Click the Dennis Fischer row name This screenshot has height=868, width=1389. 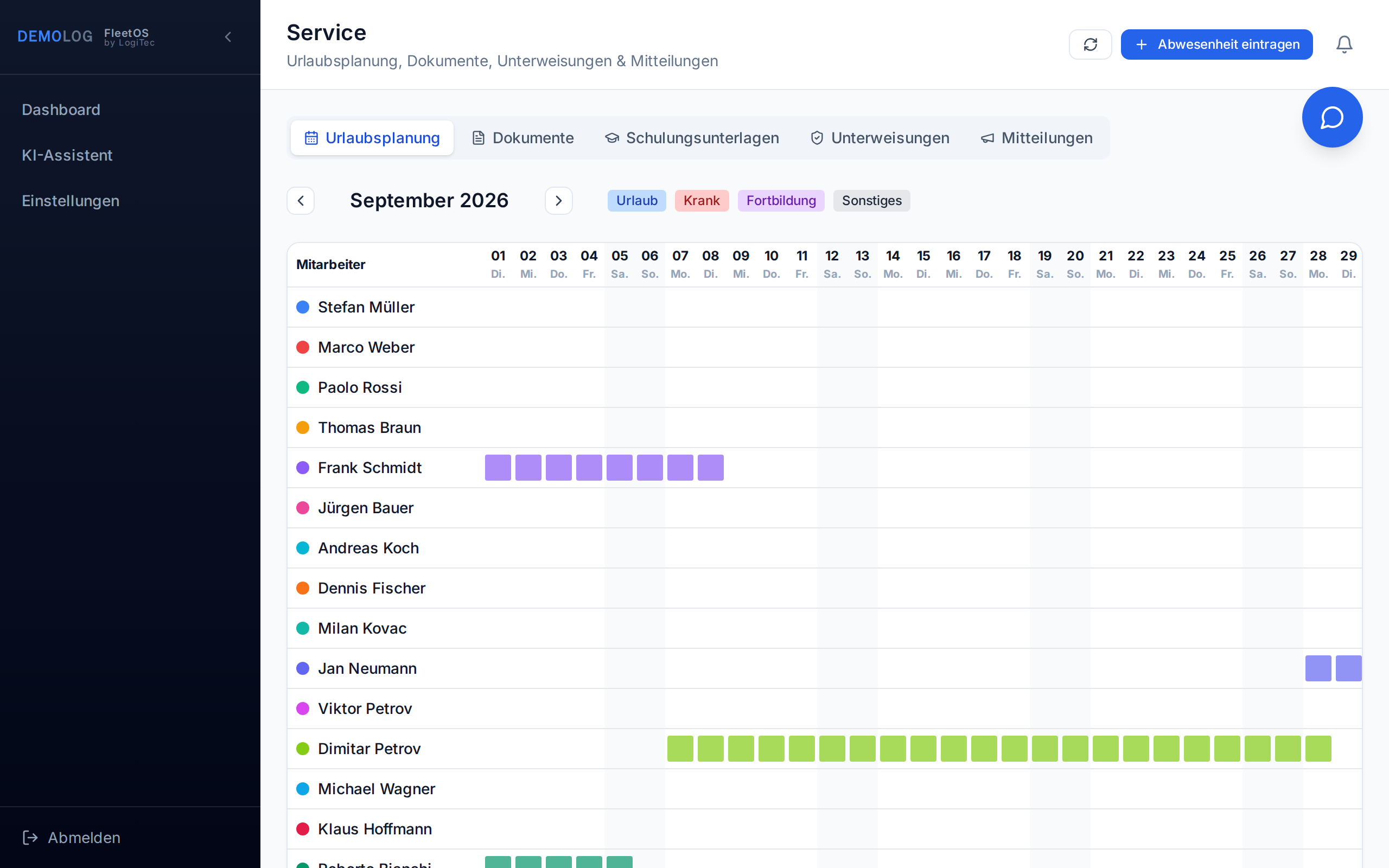coord(372,589)
